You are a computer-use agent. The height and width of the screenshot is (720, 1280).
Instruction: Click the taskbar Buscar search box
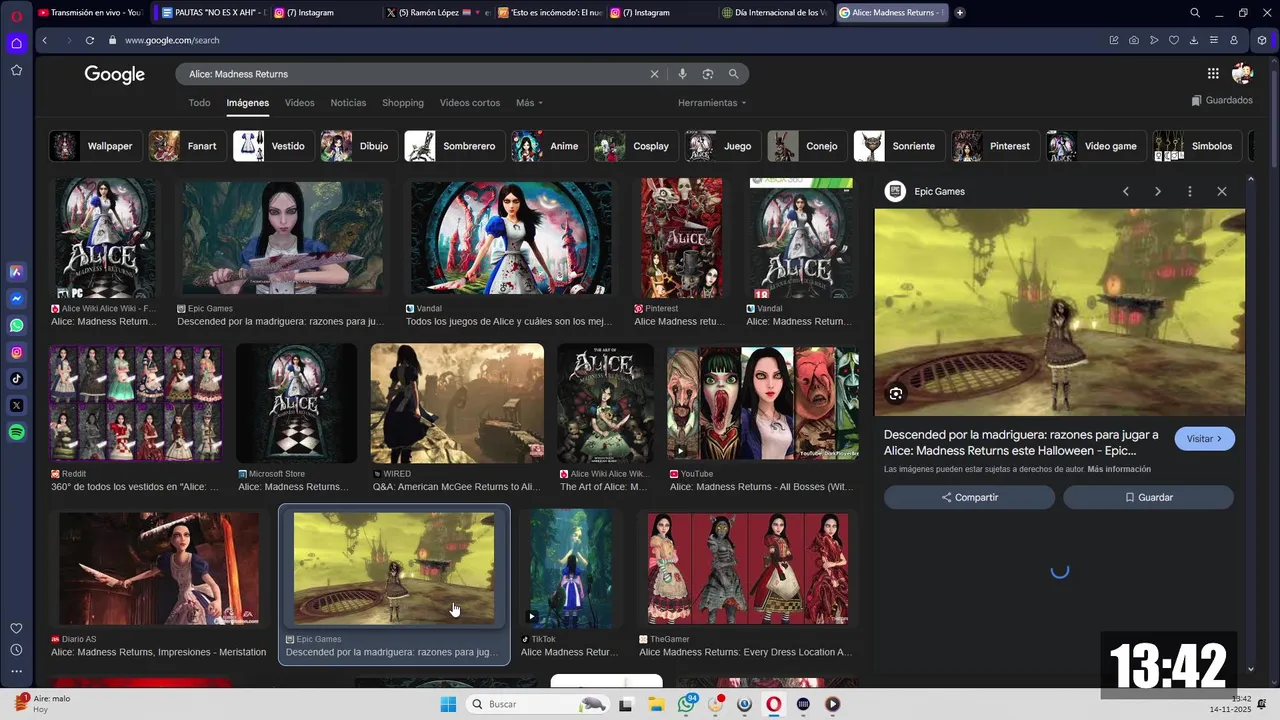tap(537, 704)
